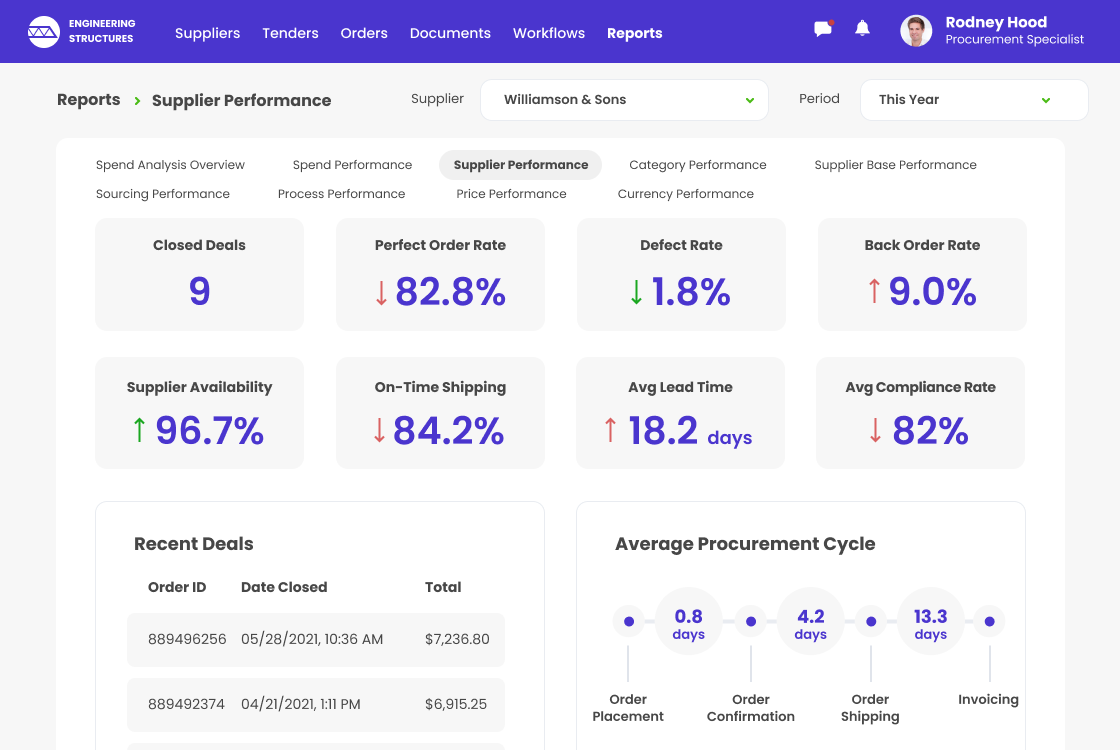Open the chat messages icon
This screenshot has width=1120, height=750.
(823, 29)
